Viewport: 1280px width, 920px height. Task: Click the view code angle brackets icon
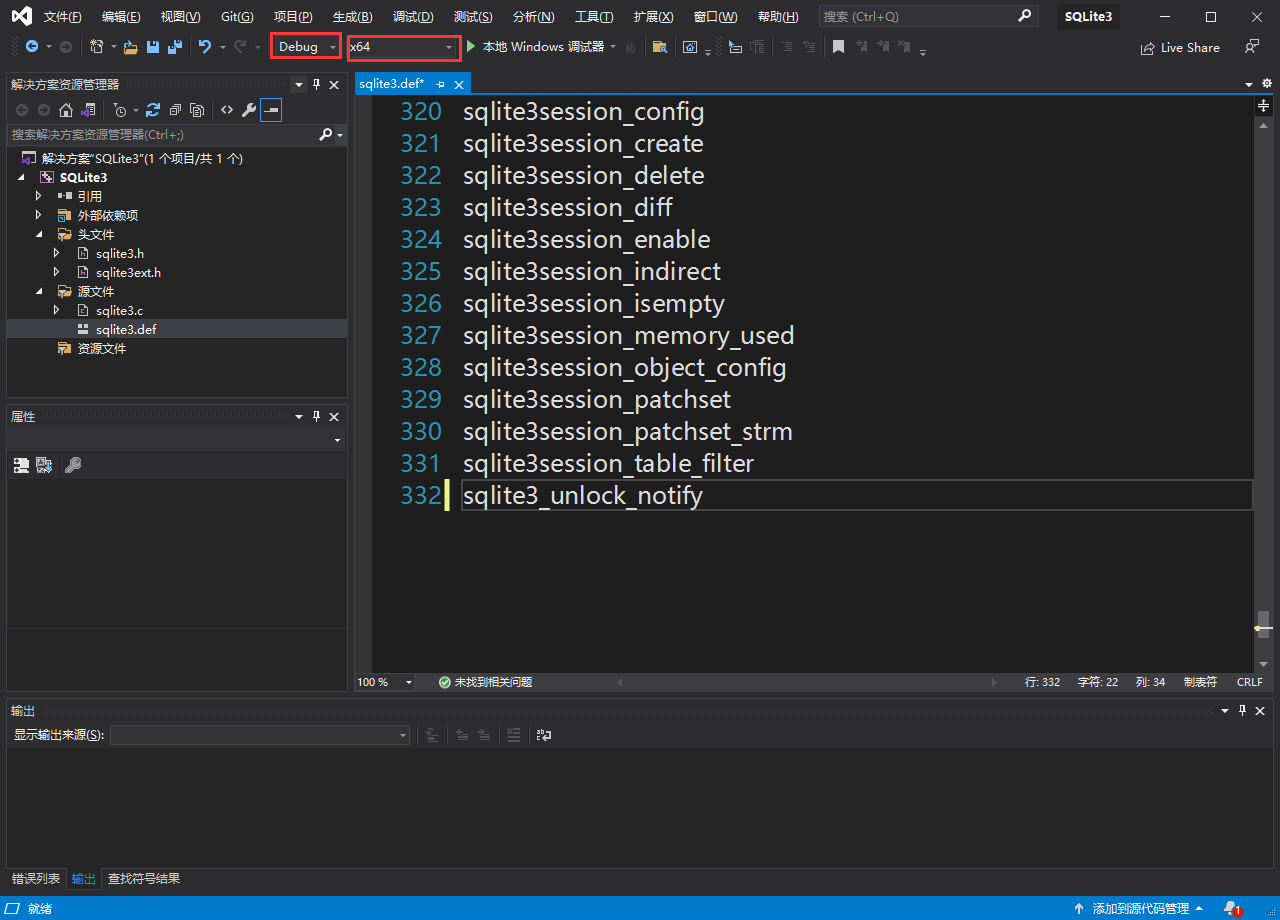point(227,110)
